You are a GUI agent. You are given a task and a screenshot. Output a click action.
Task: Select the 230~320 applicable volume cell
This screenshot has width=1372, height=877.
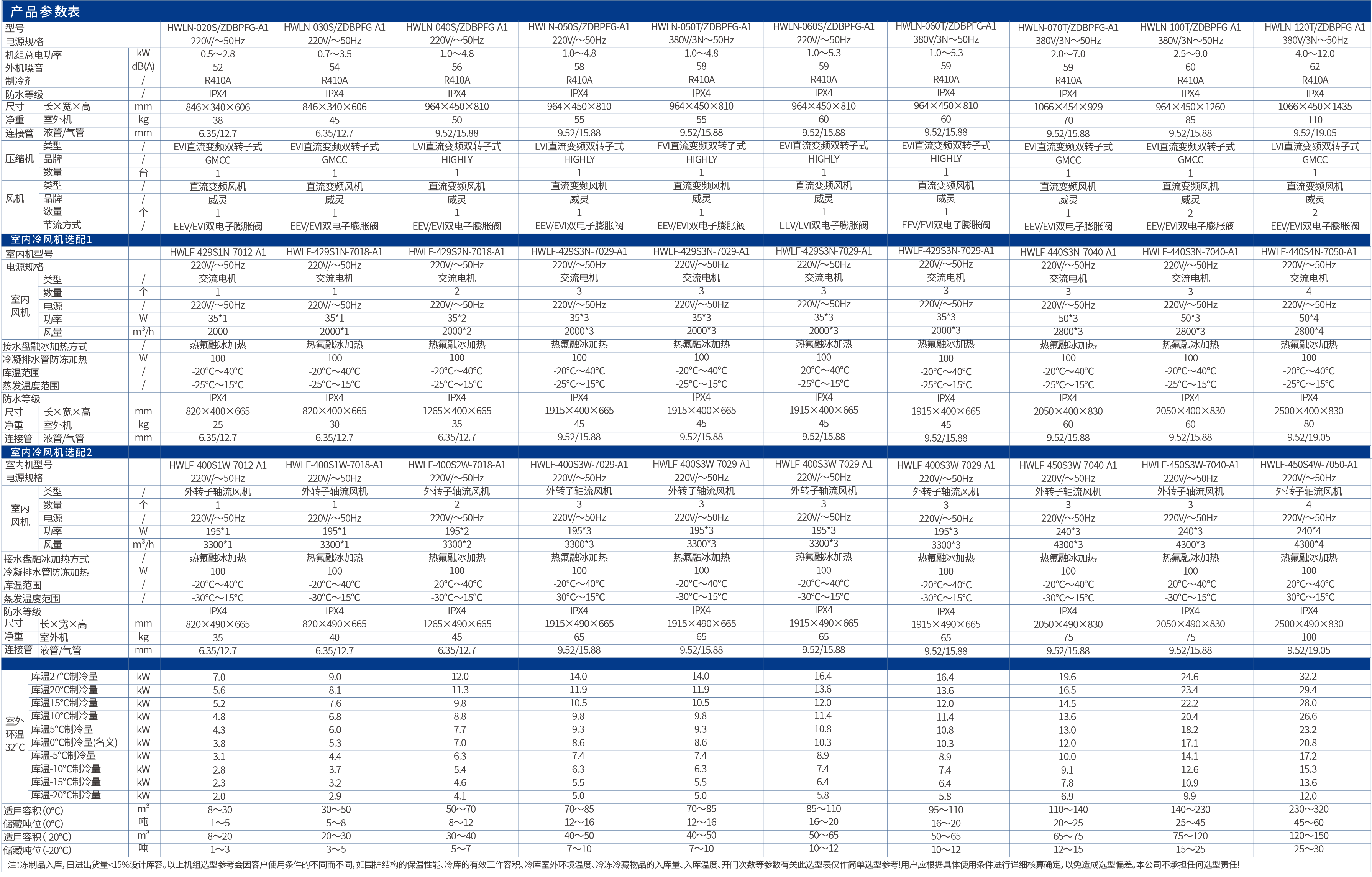pyautogui.click(x=1308, y=810)
